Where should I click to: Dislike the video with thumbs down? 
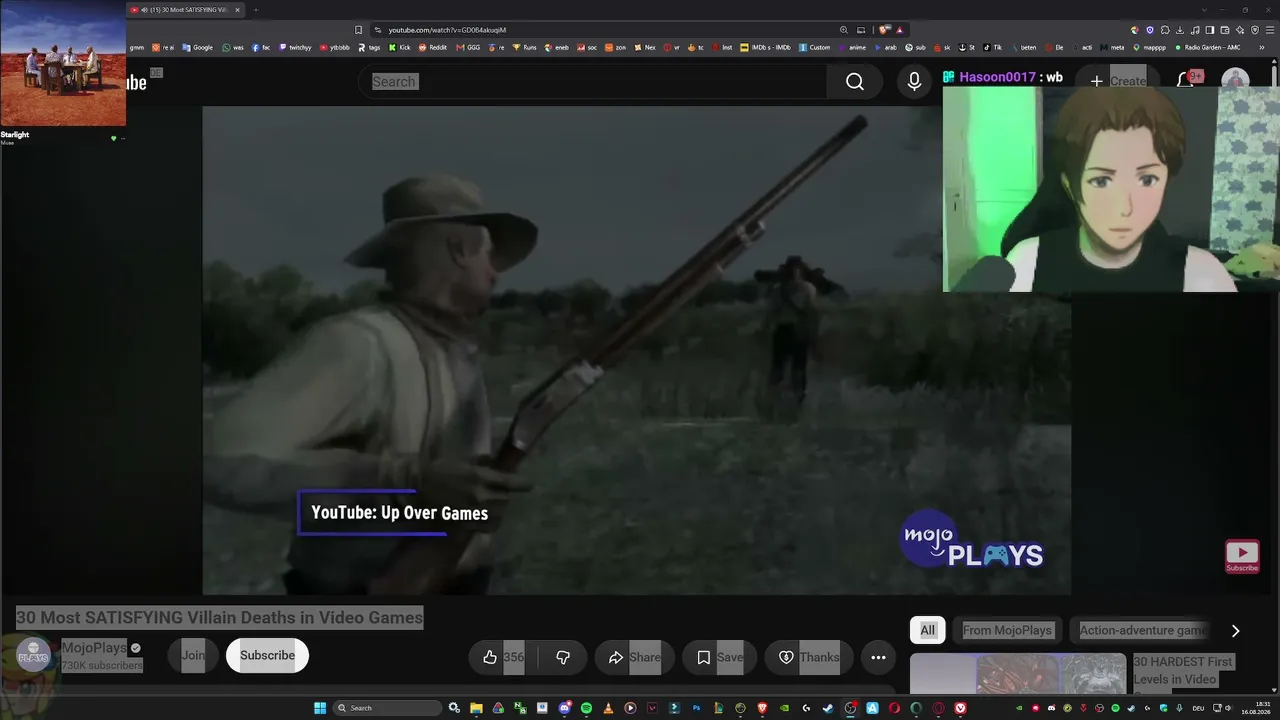pyautogui.click(x=563, y=657)
